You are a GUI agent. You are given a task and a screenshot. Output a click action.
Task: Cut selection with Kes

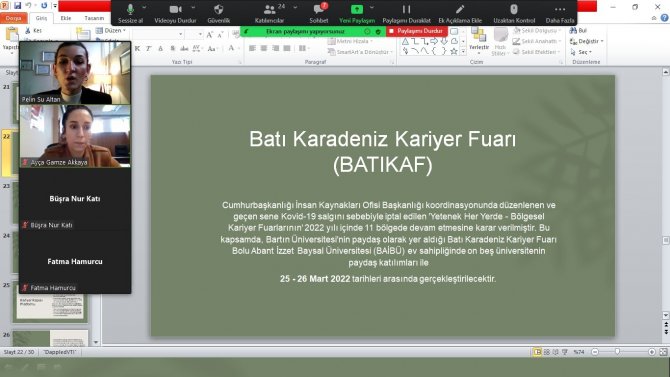pos(33,31)
